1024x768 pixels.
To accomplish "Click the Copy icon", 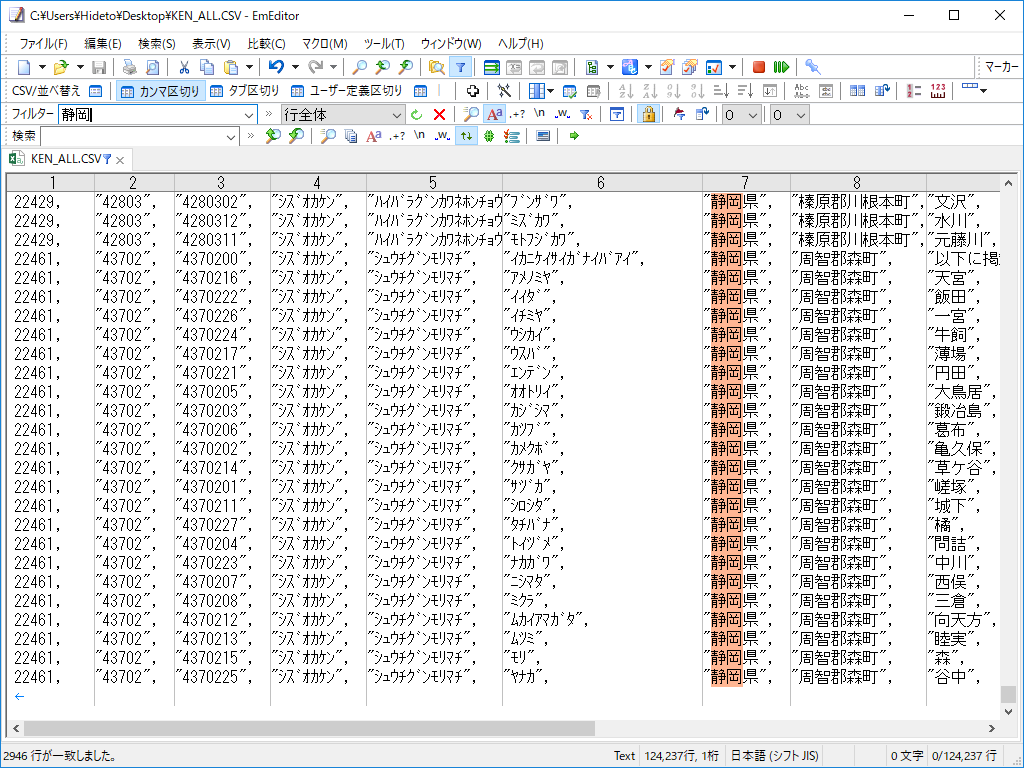I will click(207, 67).
